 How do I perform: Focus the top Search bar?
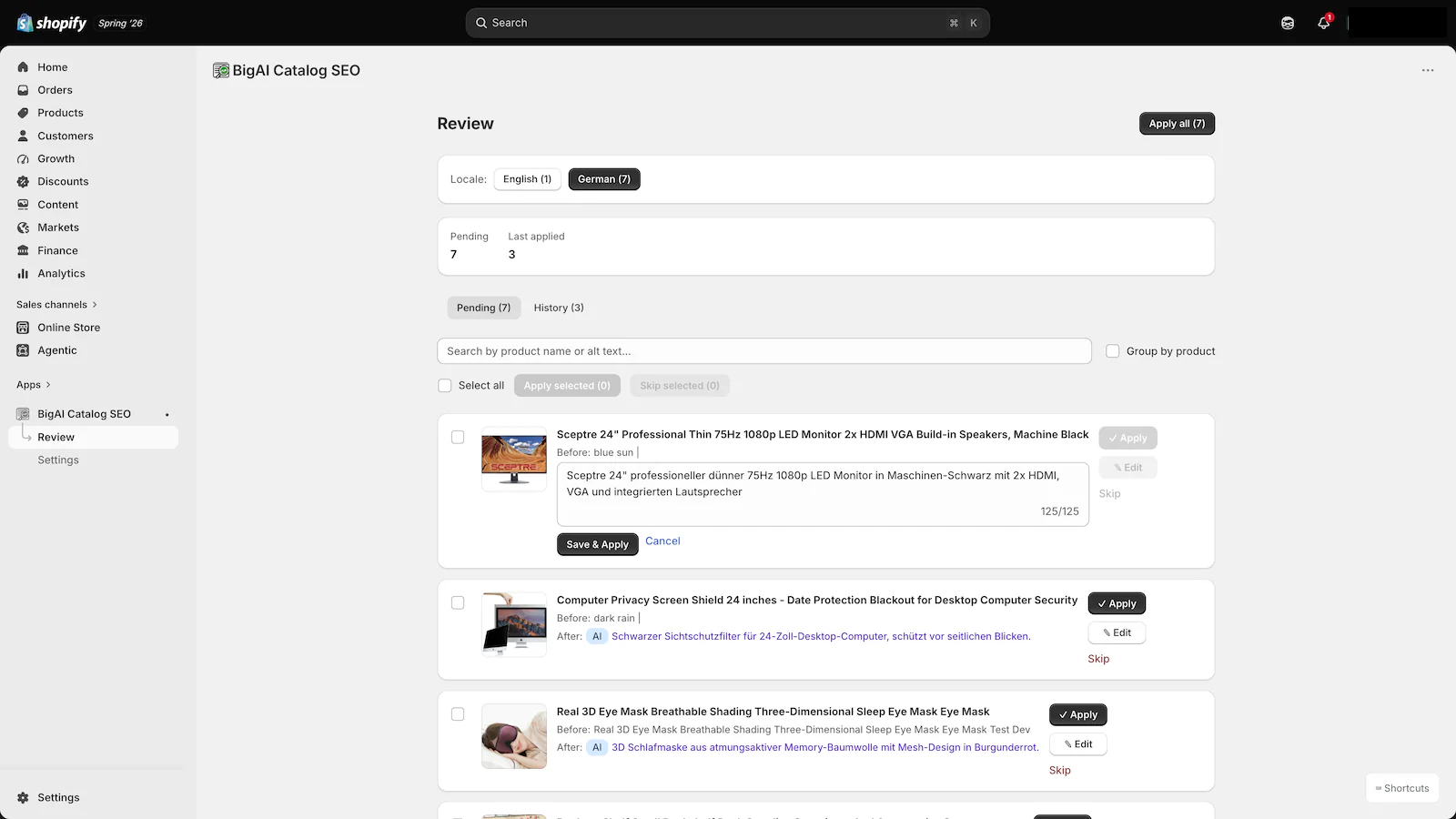(728, 23)
